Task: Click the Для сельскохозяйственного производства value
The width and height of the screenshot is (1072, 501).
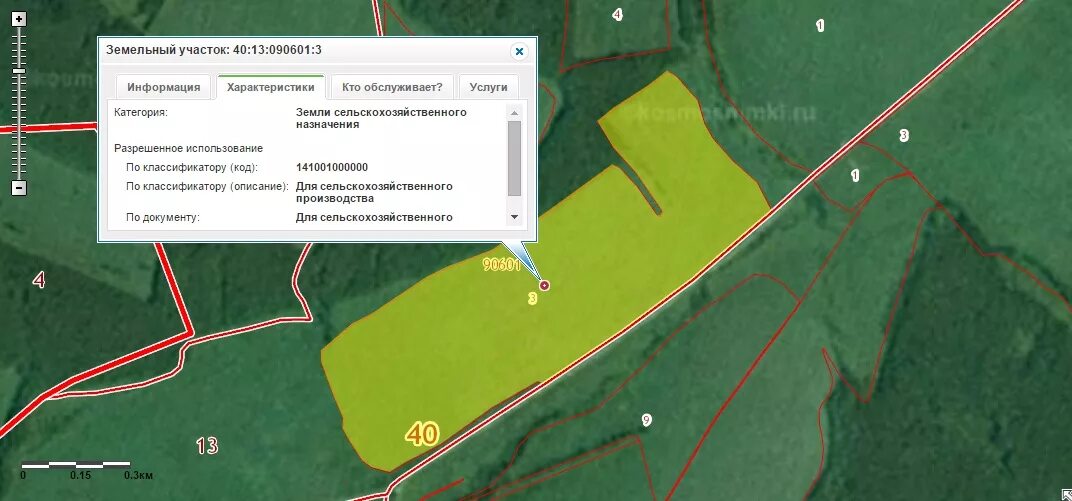Action: 375,193
